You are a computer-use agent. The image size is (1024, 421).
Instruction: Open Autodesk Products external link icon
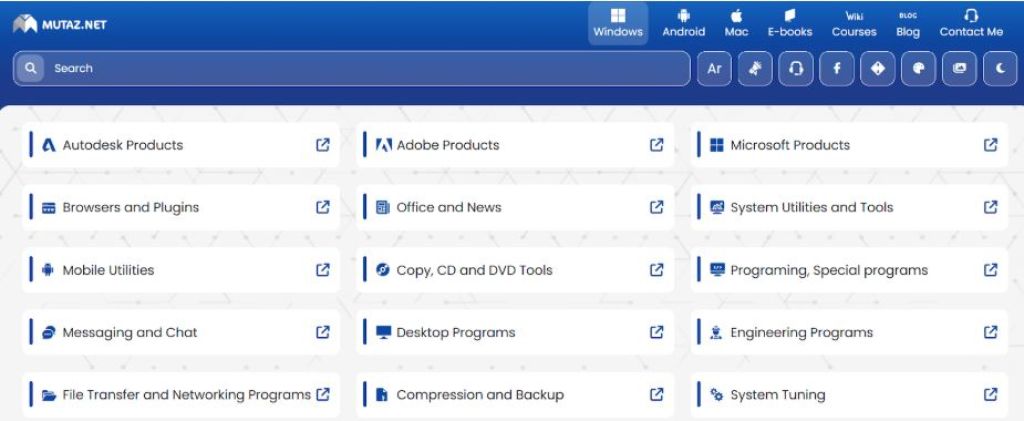[323, 145]
